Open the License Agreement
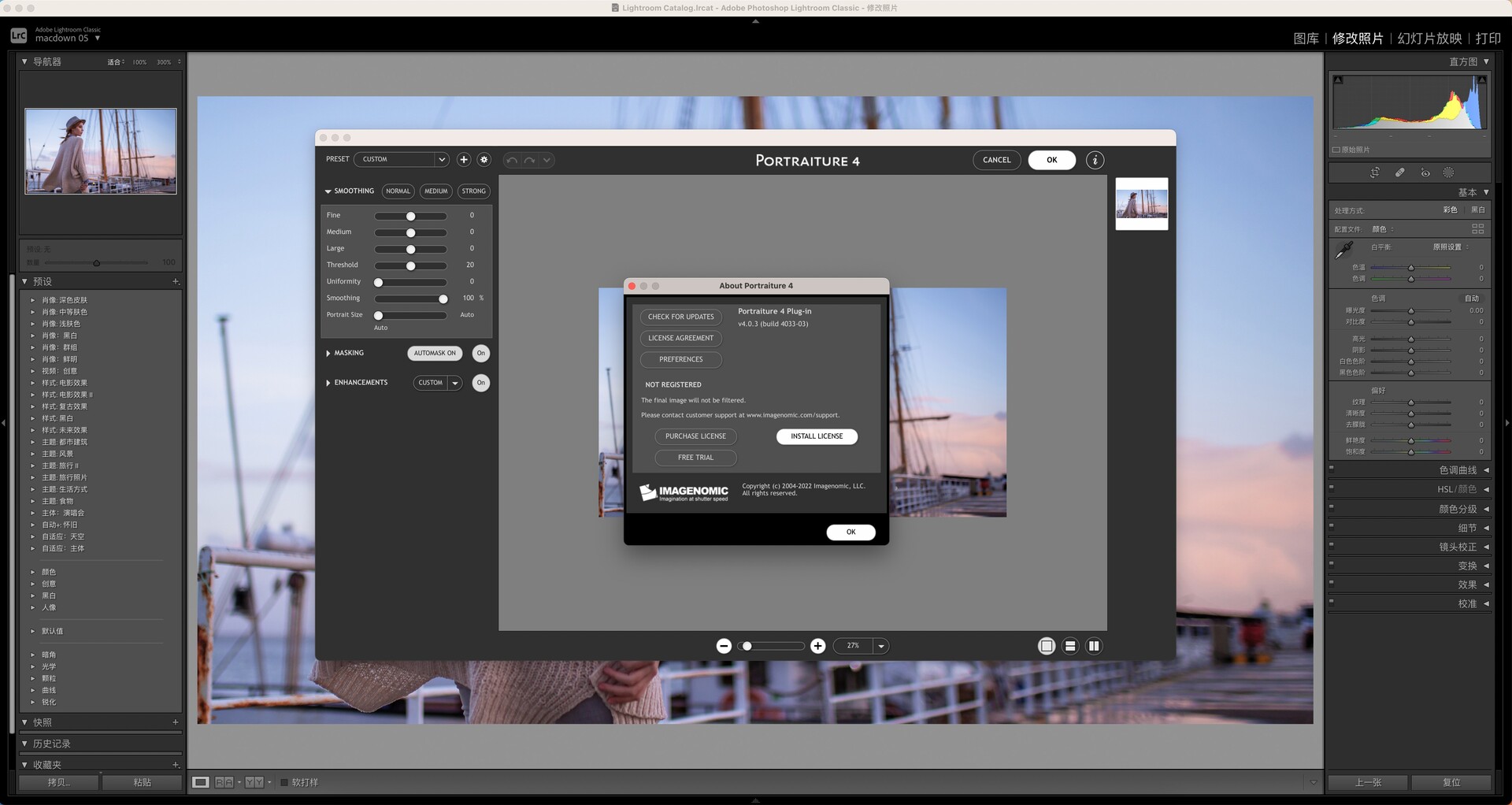1512x805 pixels. point(680,338)
